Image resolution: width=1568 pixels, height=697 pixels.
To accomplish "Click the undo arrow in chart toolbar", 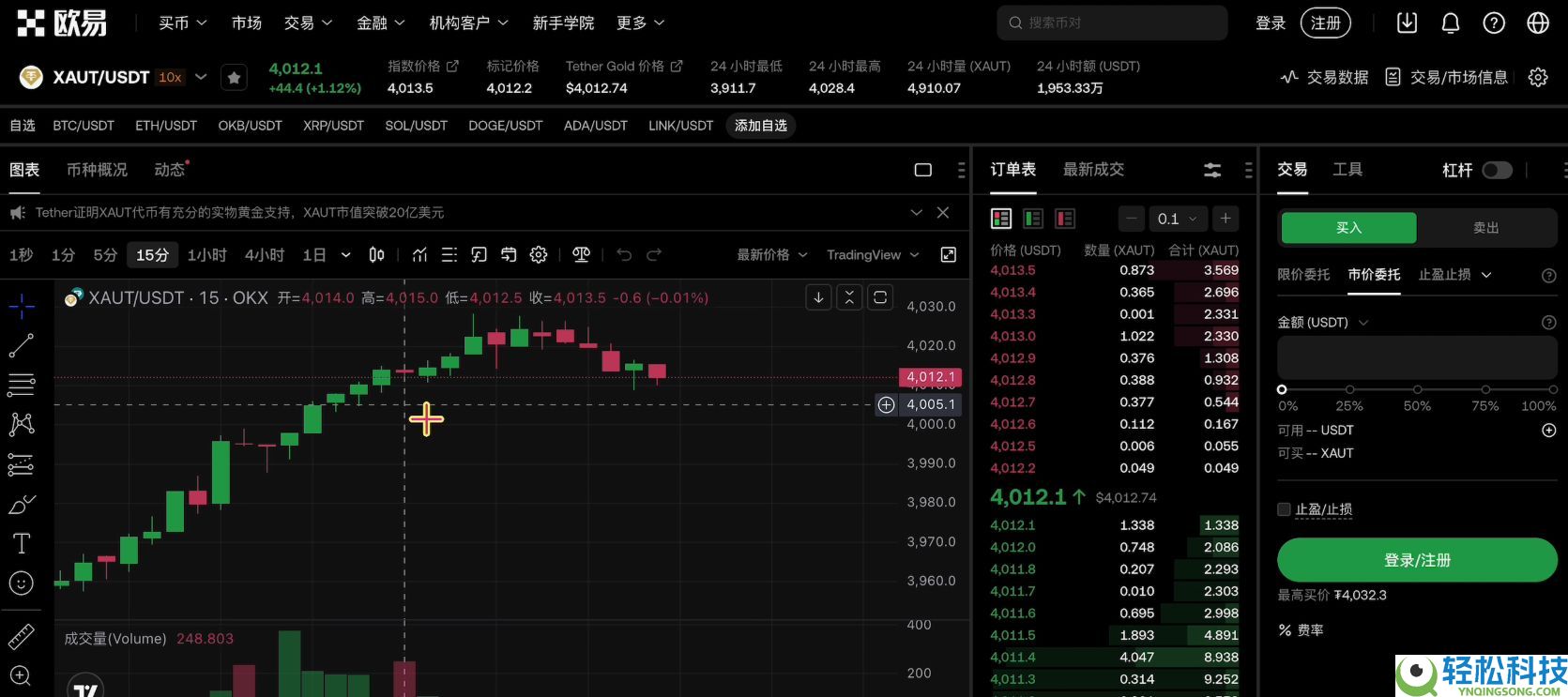I will click(x=624, y=254).
